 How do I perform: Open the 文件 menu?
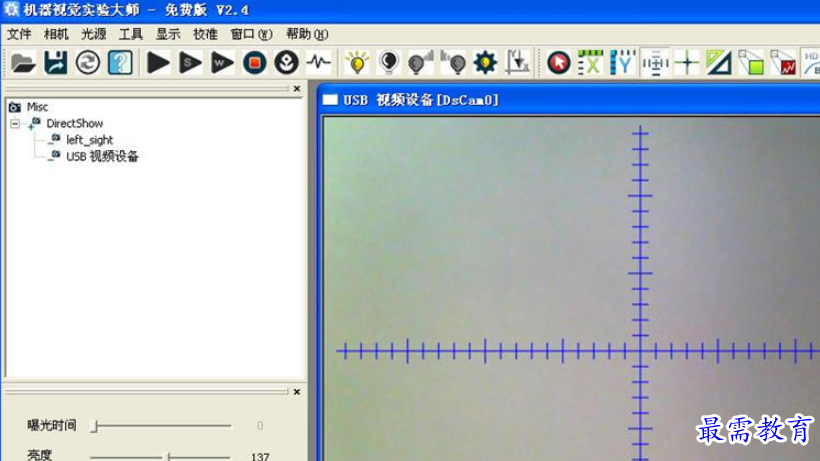19,34
